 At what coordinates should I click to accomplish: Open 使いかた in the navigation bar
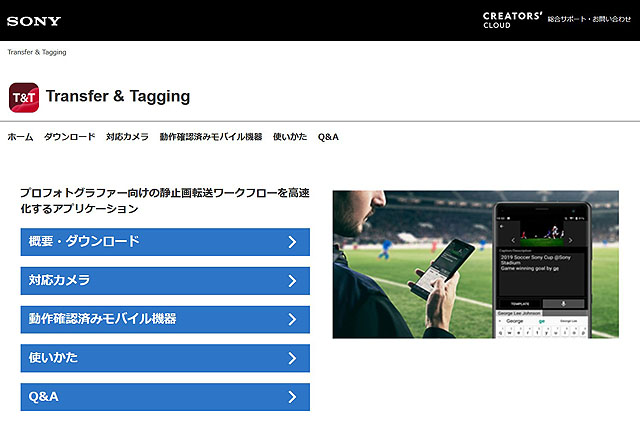click(289, 136)
